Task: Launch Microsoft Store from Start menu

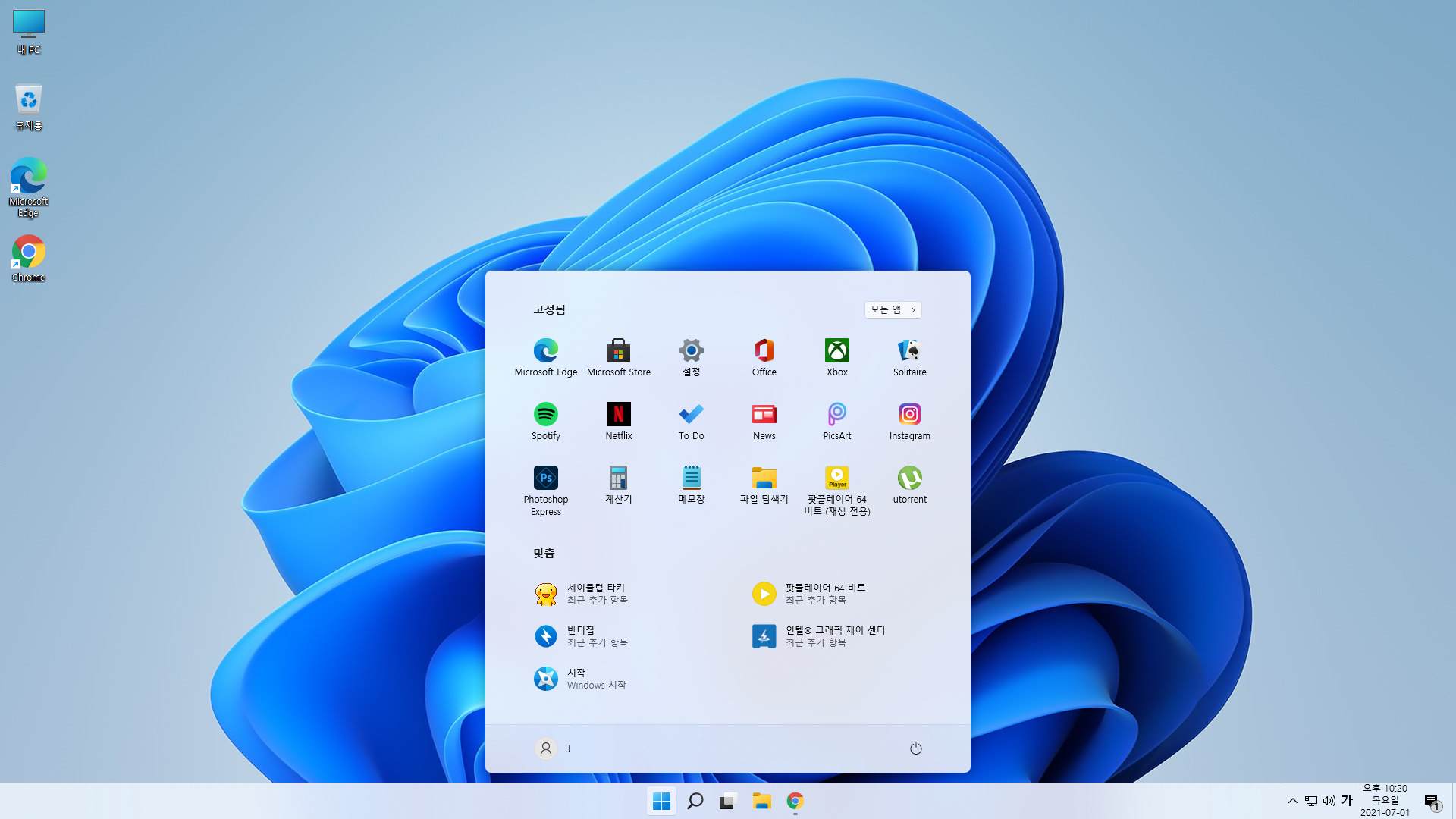Action: coord(619,357)
